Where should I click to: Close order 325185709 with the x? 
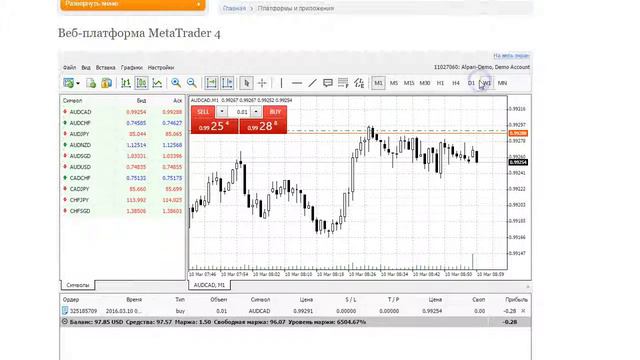pyautogui.click(x=524, y=311)
